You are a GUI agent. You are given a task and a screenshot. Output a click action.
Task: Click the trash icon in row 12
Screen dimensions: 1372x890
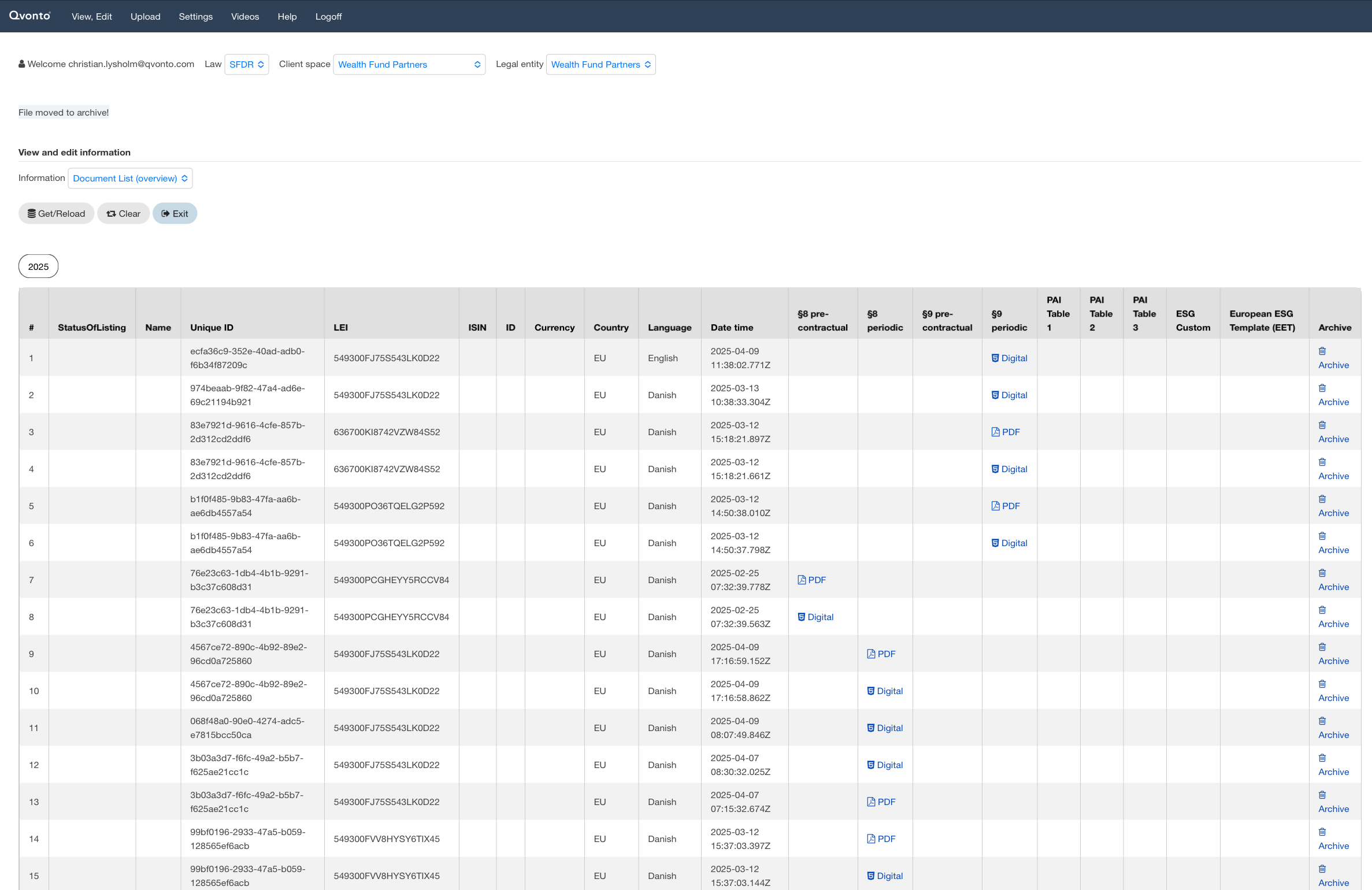coord(1322,758)
